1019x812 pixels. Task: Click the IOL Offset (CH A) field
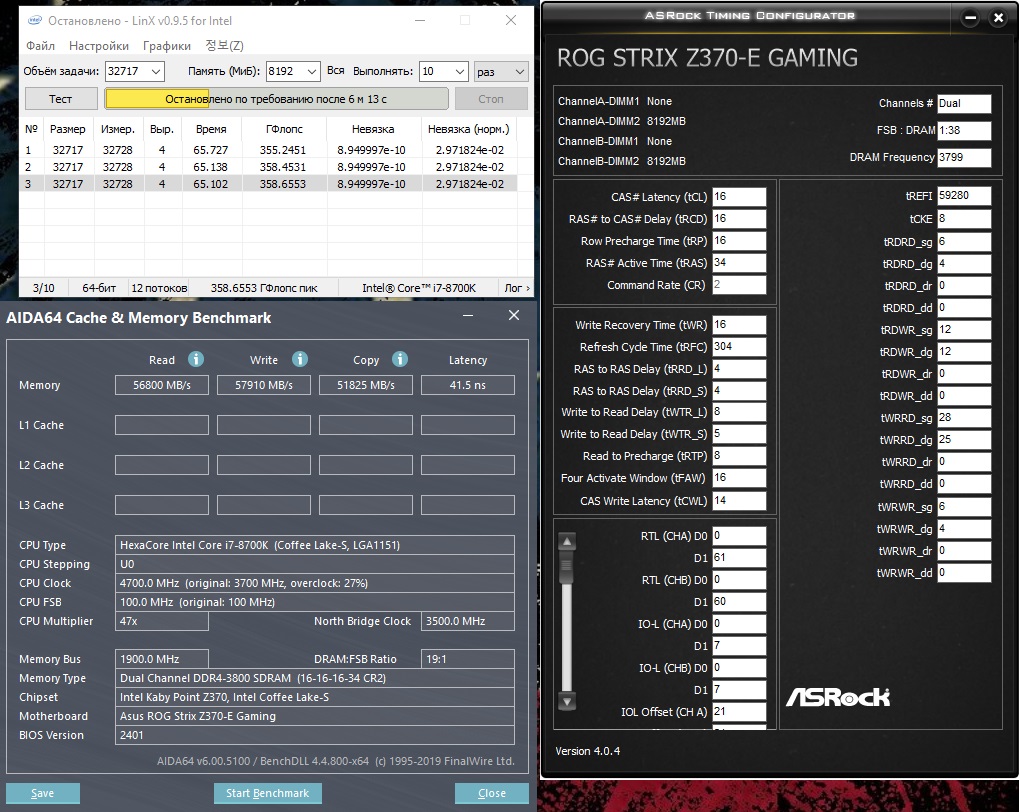(x=739, y=712)
